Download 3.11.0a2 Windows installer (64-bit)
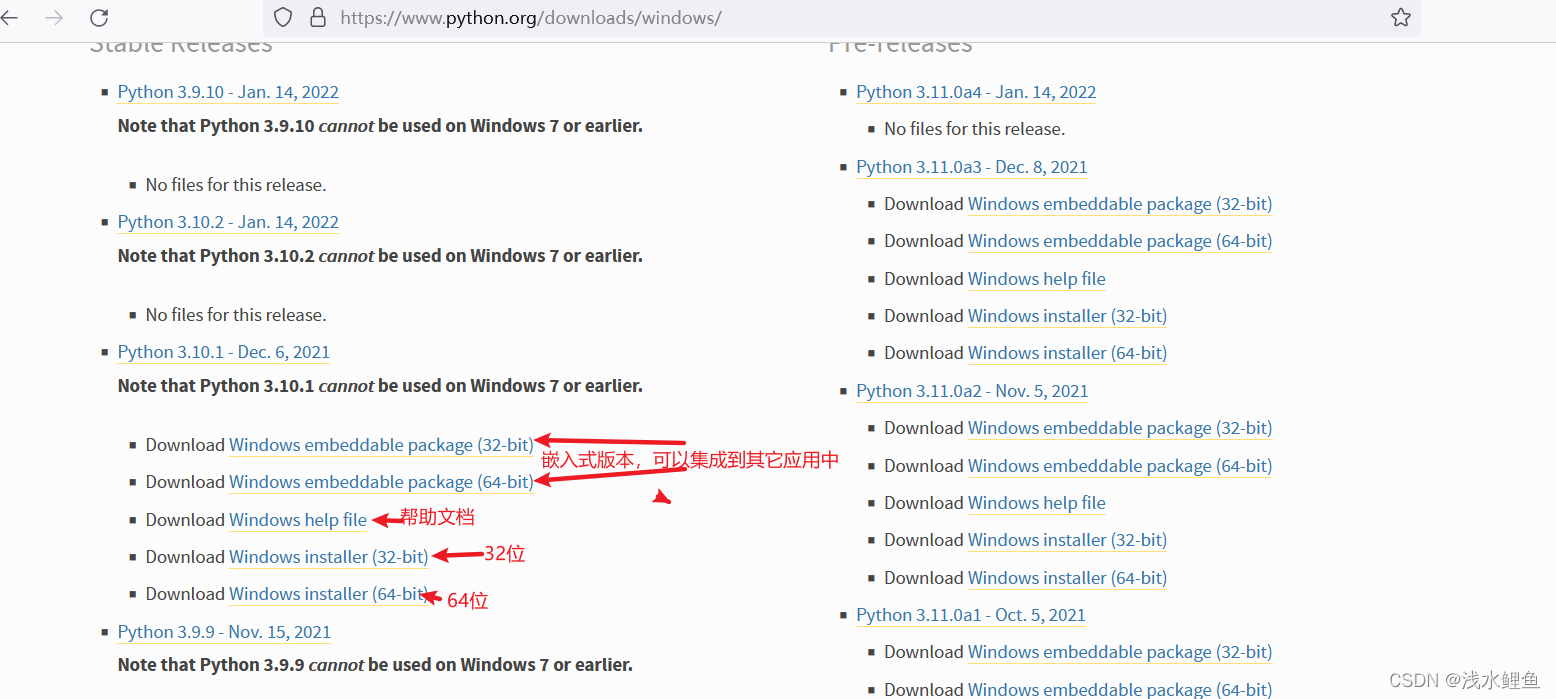The height and width of the screenshot is (699, 1556). point(1067,578)
